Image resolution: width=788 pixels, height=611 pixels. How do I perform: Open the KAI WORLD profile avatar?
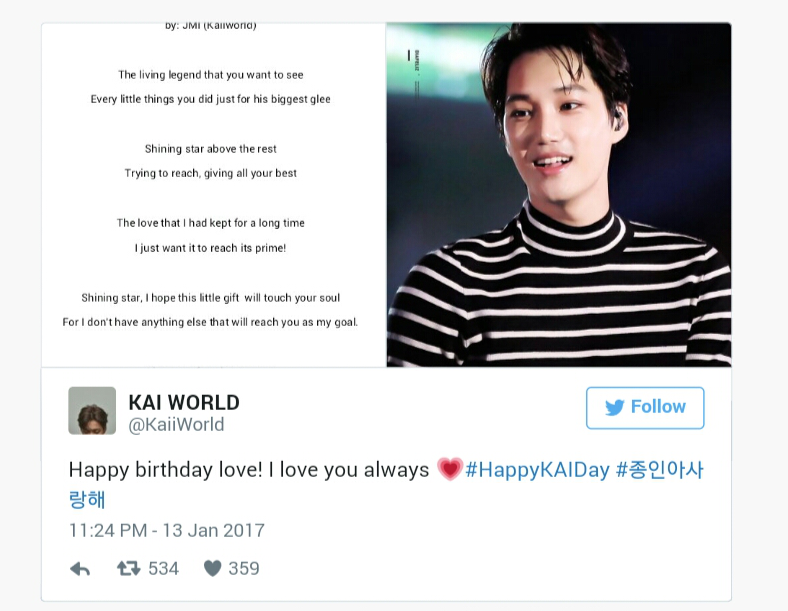point(92,411)
